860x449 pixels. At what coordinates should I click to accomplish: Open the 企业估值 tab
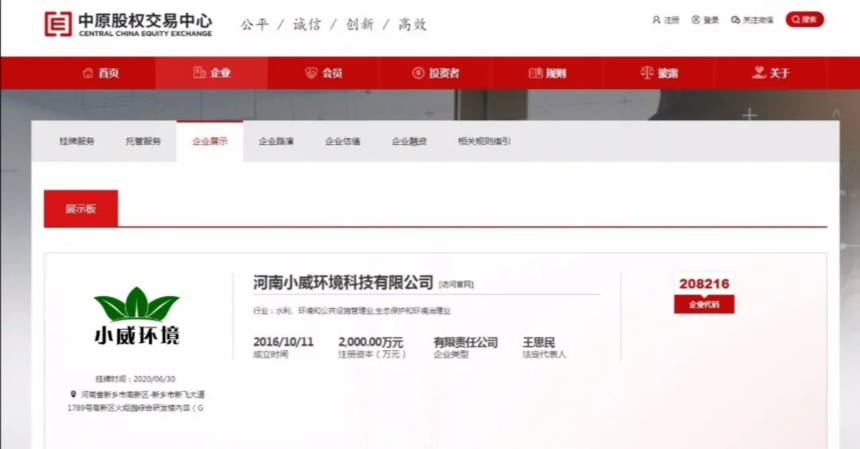tap(343, 141)
